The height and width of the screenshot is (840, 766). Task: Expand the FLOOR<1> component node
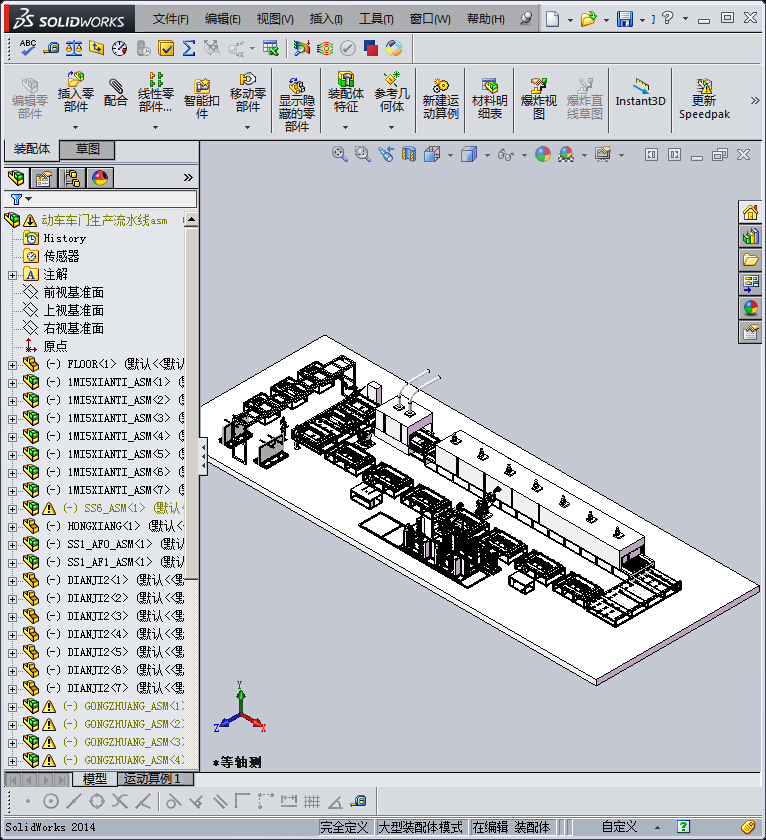tap(12, 365)
